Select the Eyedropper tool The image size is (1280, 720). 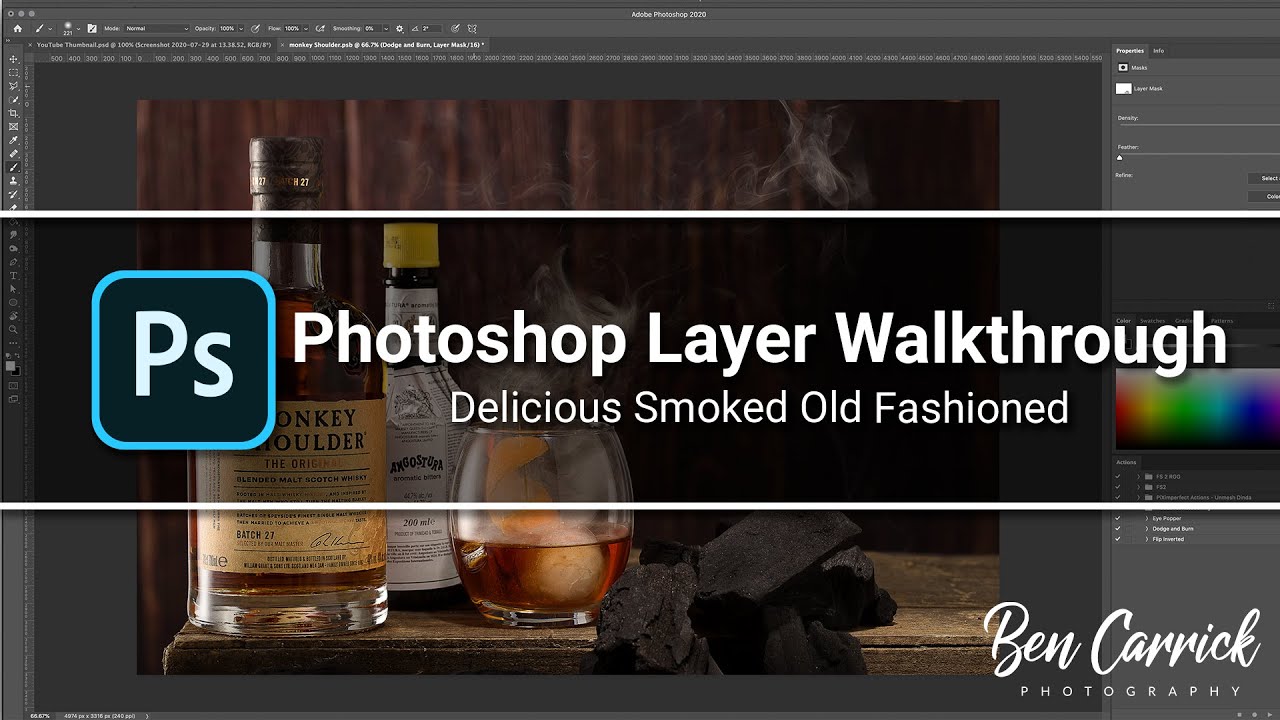point(14,141)
